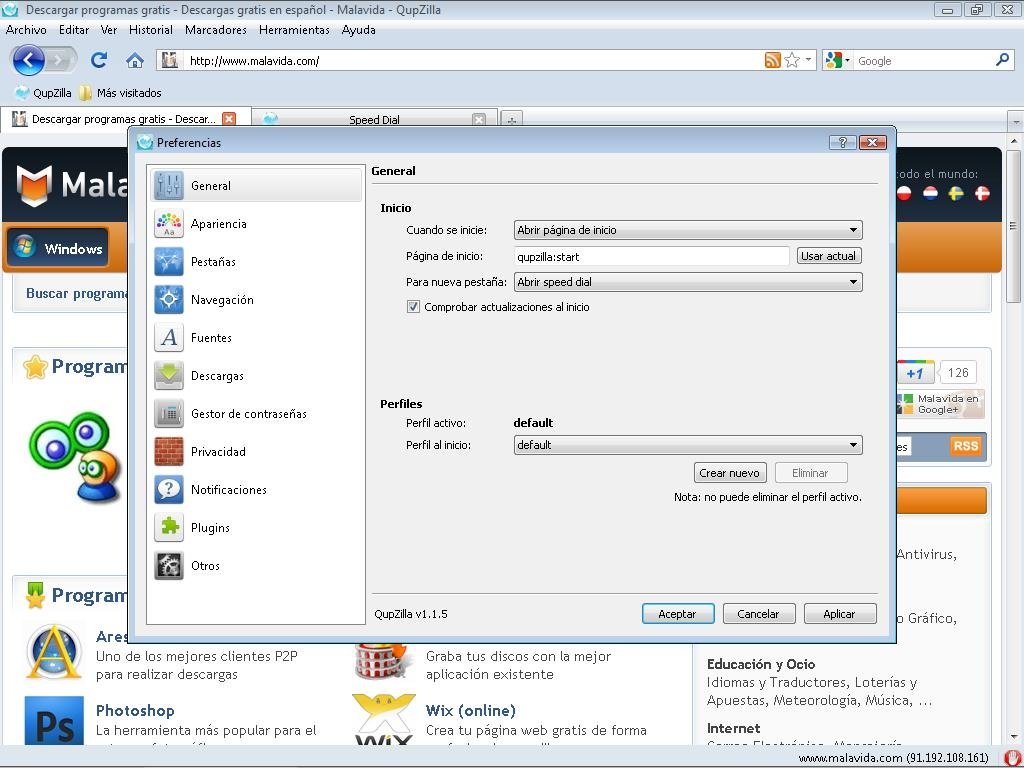Select the Privacidad brick wall icon

pos(168,451)
